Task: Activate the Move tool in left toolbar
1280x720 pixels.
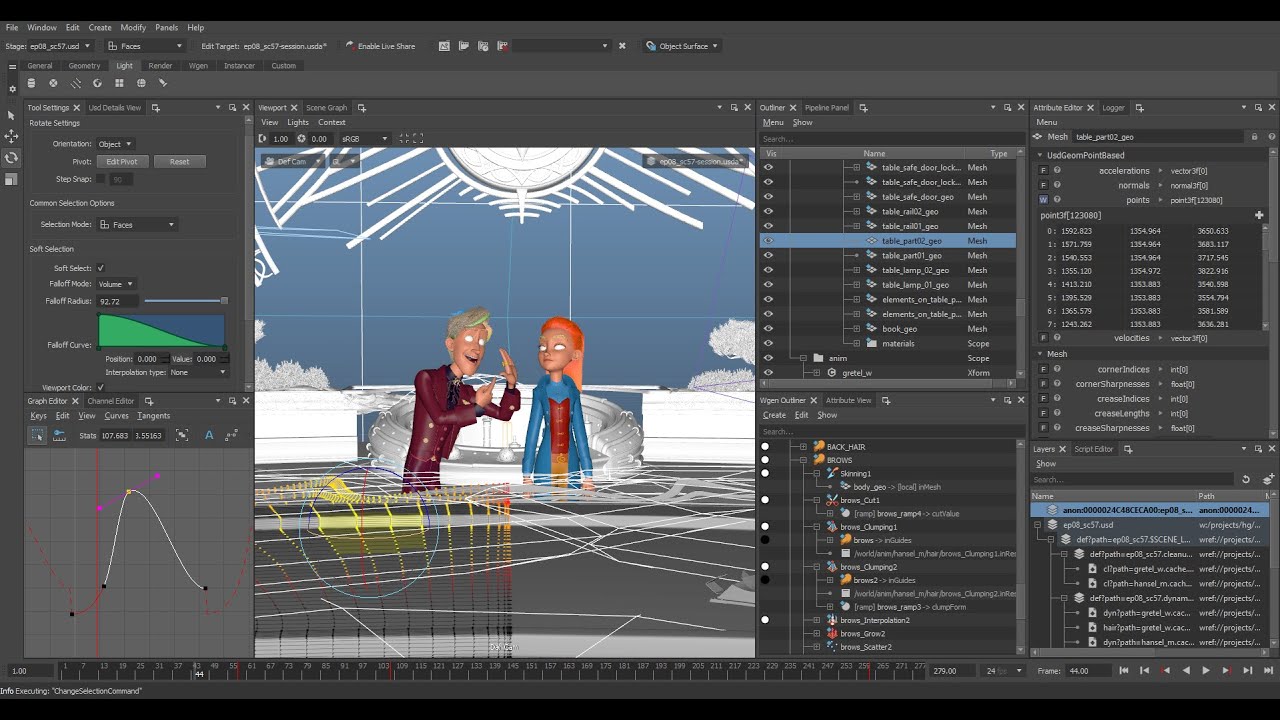Action: pyautogui.click(x=11, y=136)
